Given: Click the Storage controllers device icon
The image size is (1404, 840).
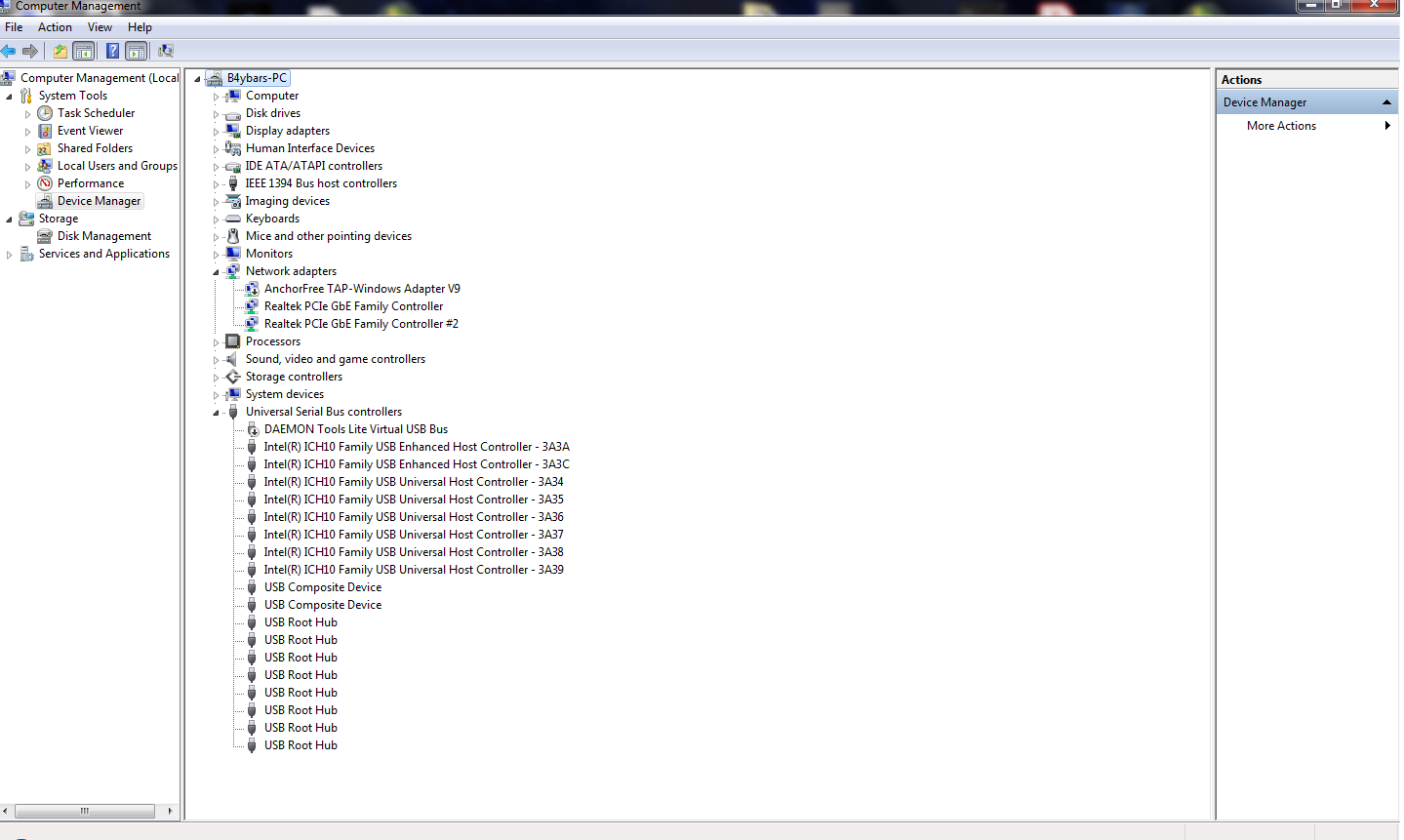Looking at the screenshot, I should coord(233,377).
